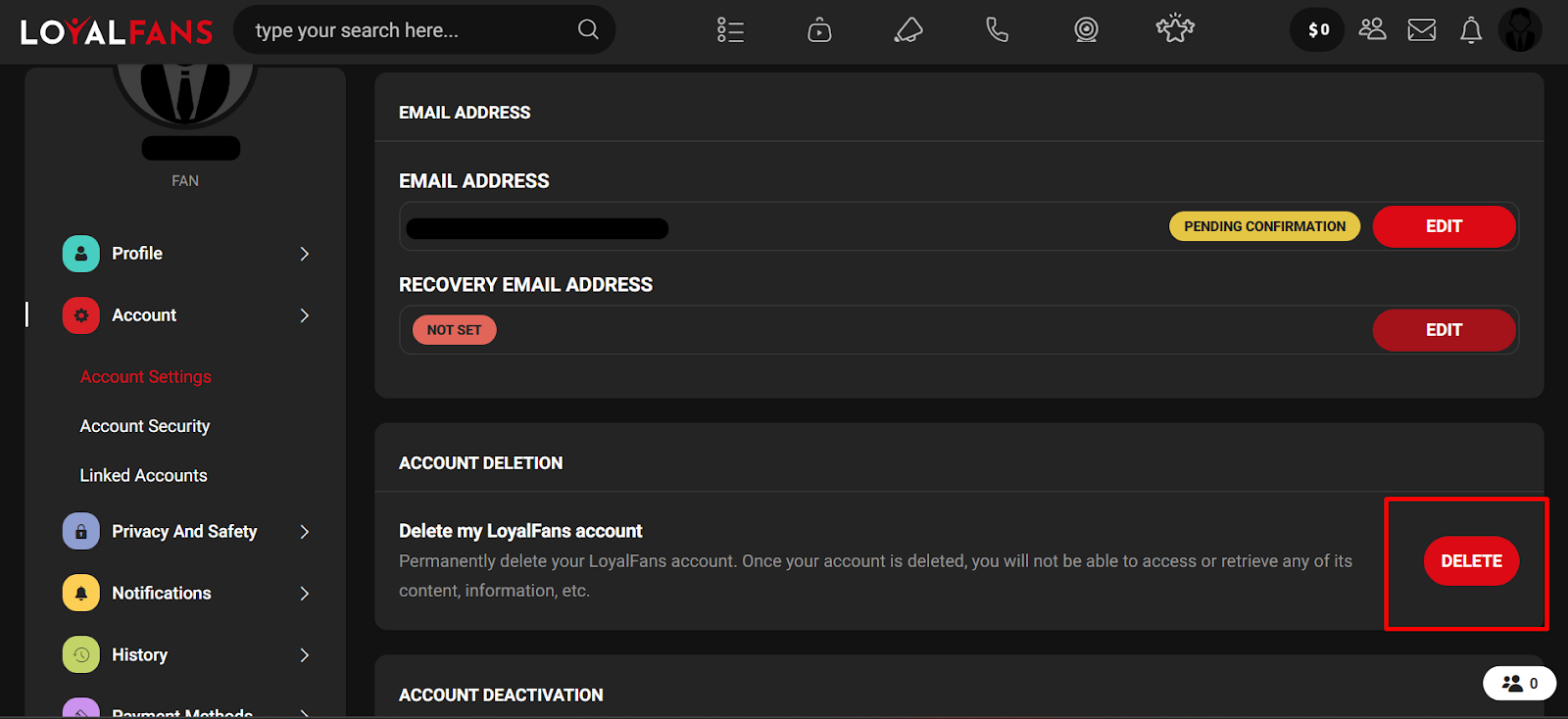Click the megaphone icon in top bar
The image size is (1568, 719).
[x=908, y=30]
